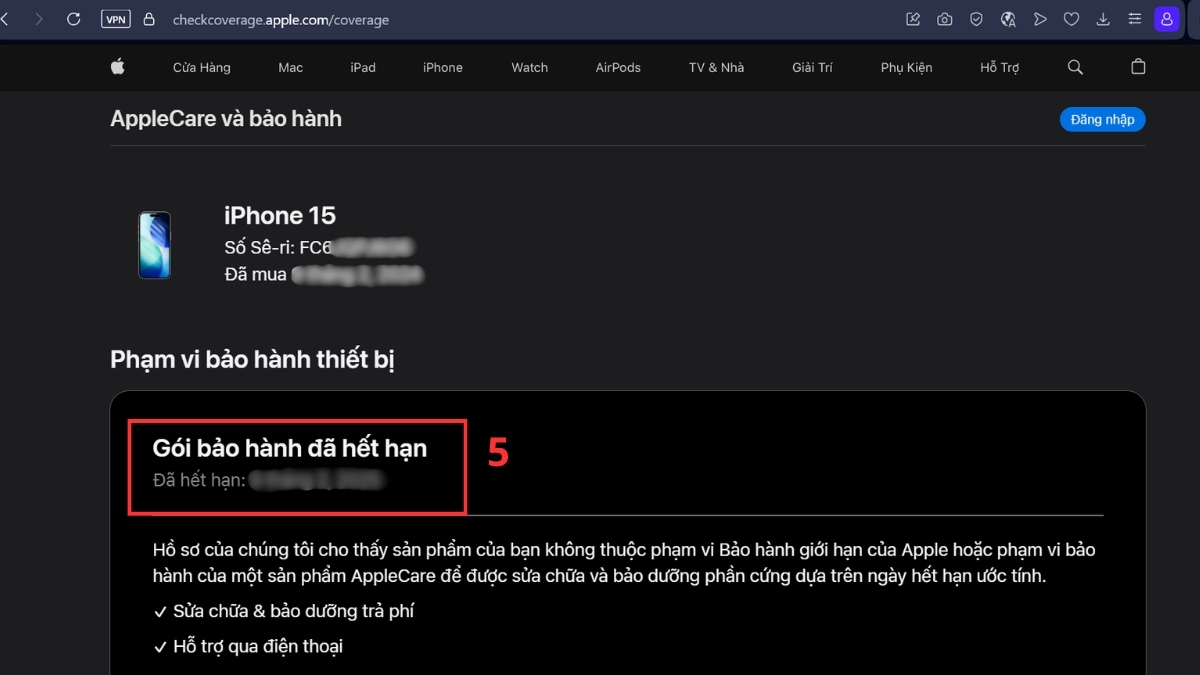The width and height of the screenshot is (1200, 675).
Task: Click the Gói bảo hành đã hết hạn title
Action: [290, 448]
